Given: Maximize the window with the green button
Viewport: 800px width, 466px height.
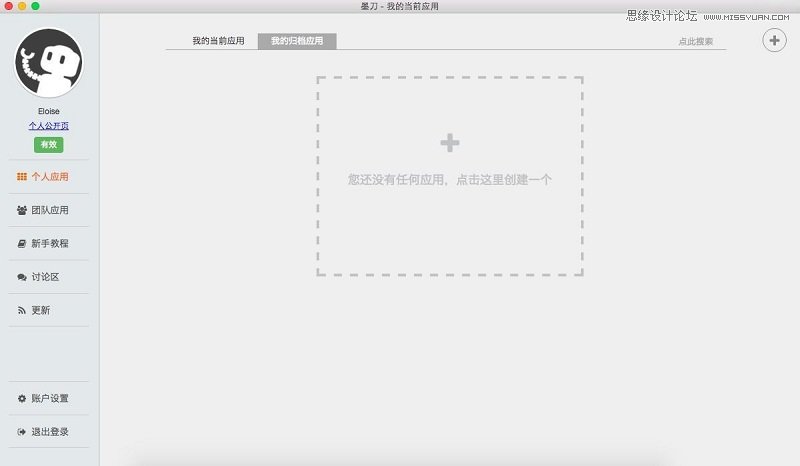Looking at the screenshot, I should (x=35, y=6).
